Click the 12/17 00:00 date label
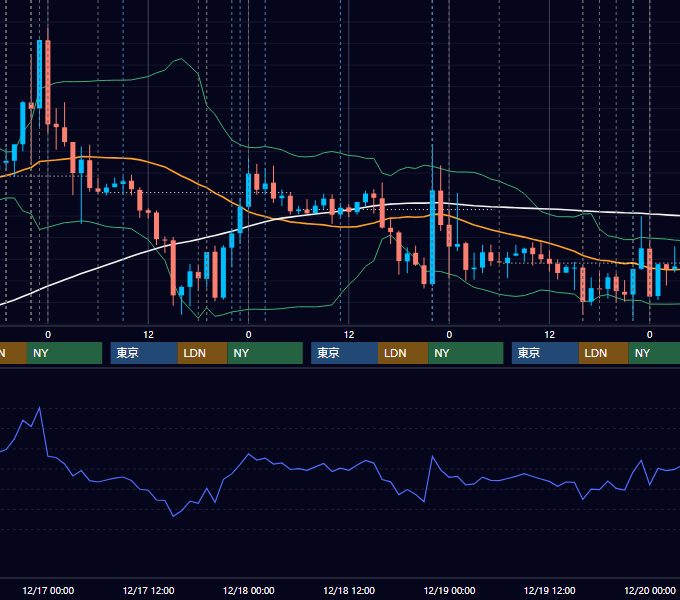Viewport: 680px width, 600px height. 48,590
